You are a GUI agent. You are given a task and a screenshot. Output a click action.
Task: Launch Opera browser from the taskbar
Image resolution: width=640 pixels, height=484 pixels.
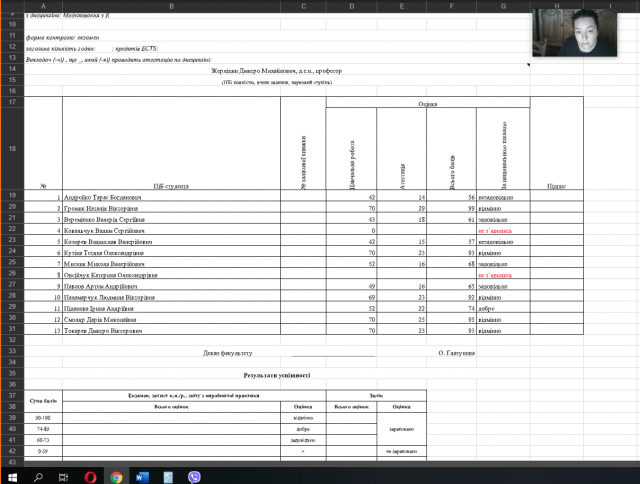coord(90,477)
